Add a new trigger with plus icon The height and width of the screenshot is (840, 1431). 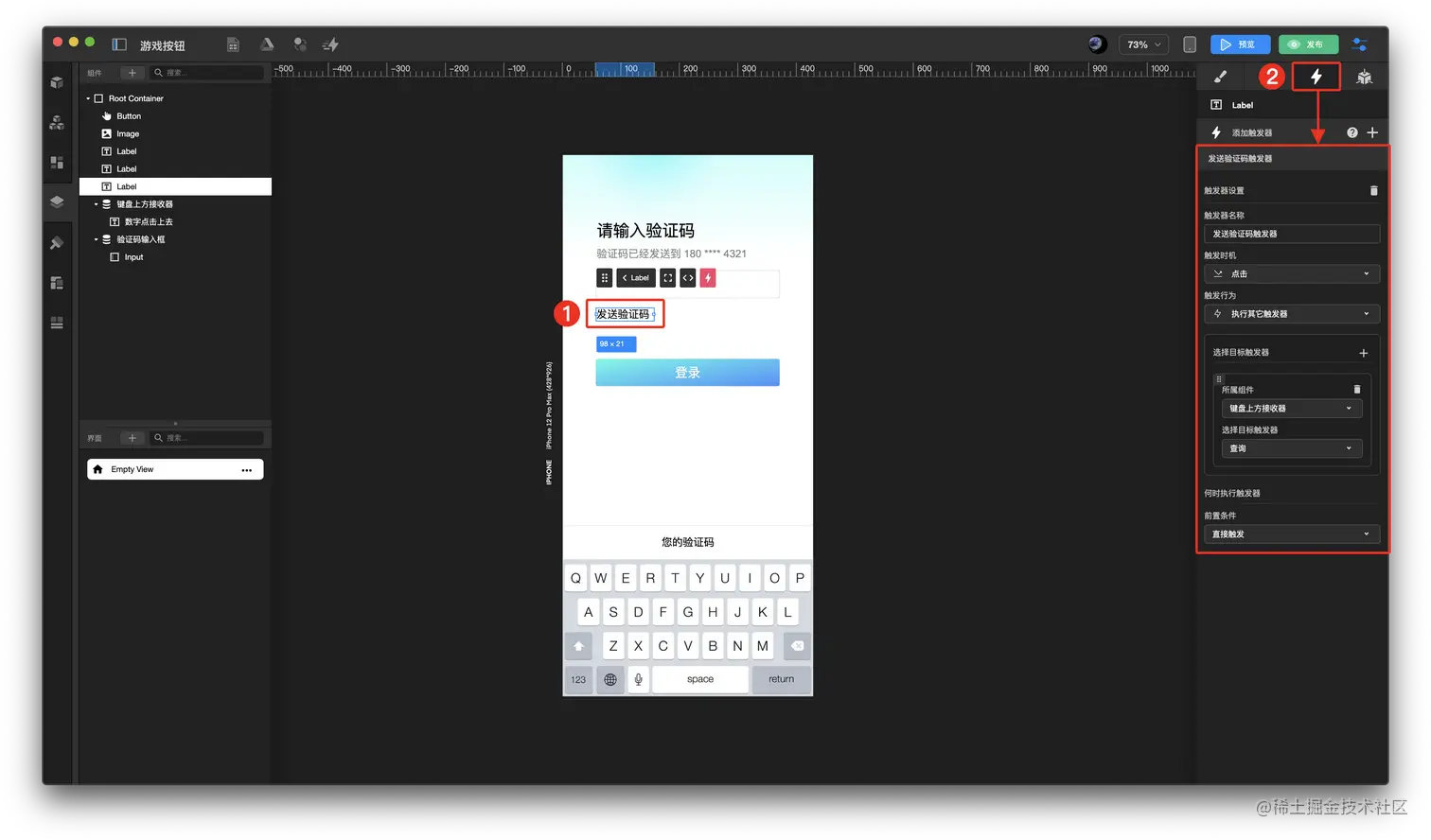tap(1372, 132)
